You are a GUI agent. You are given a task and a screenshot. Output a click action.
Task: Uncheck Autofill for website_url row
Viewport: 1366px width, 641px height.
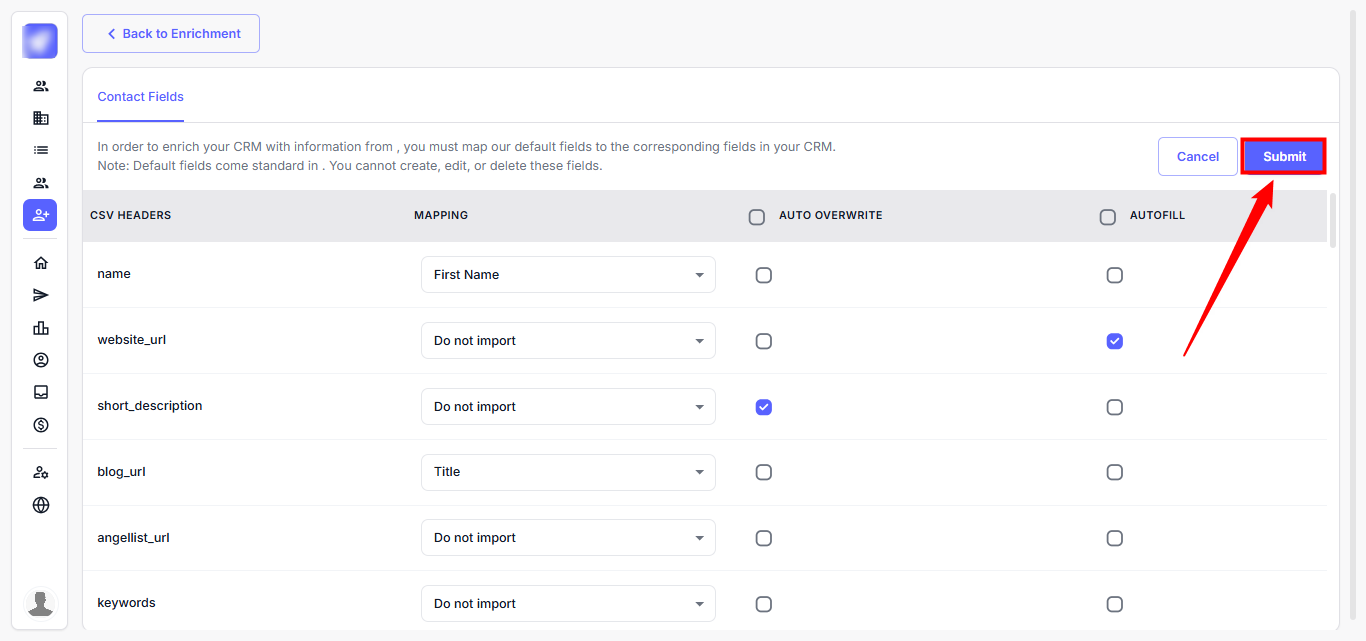(1115, 341)
